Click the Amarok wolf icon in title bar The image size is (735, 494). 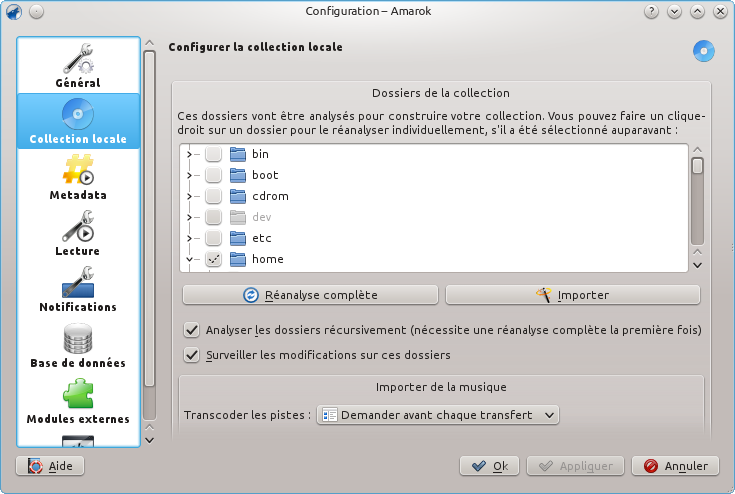click(14, 11)
